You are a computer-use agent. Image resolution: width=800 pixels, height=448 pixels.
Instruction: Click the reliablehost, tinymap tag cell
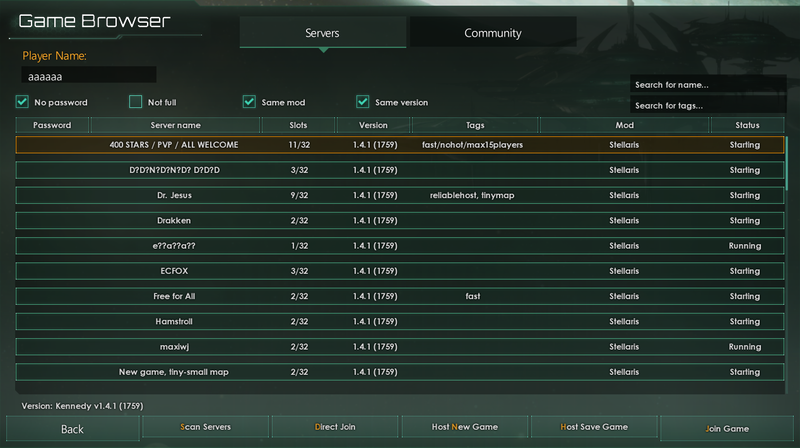click(x=472, y=195)
